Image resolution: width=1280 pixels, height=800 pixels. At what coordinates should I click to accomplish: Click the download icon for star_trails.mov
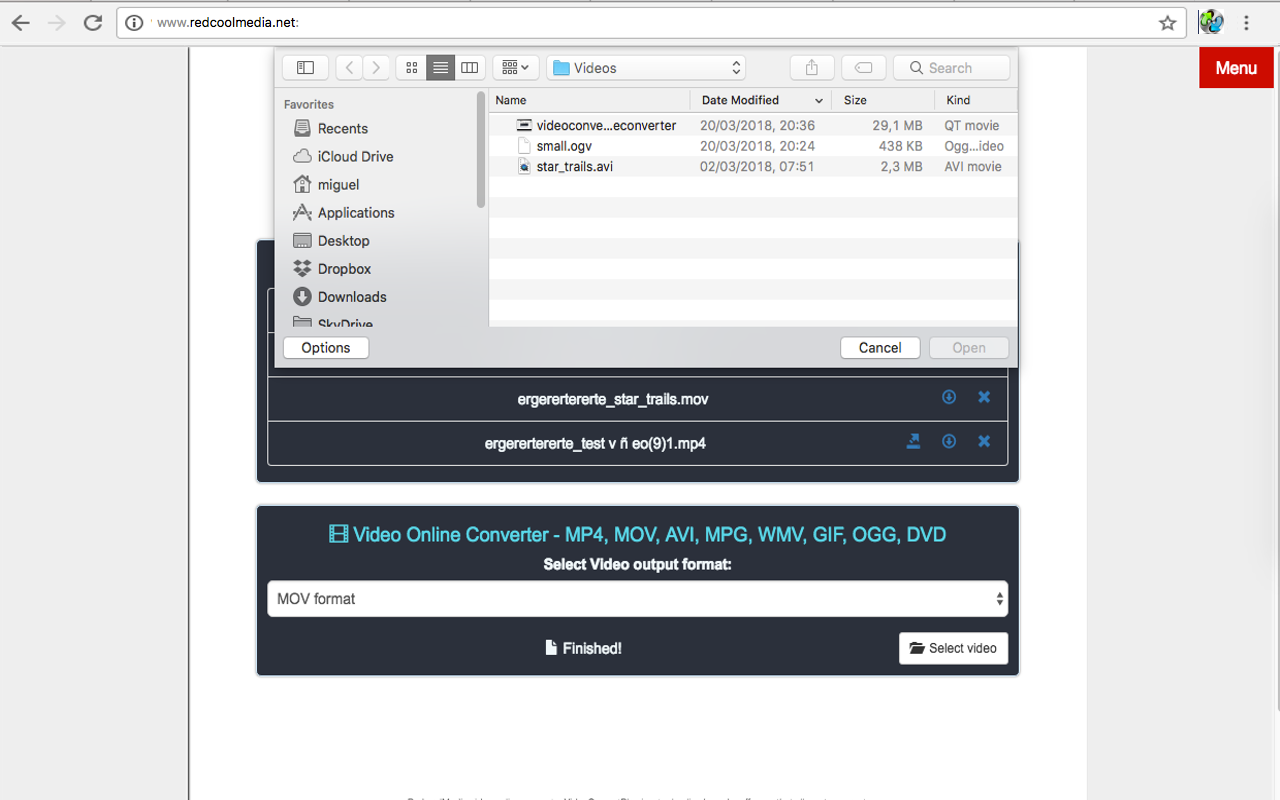click(x=949, y=397)
